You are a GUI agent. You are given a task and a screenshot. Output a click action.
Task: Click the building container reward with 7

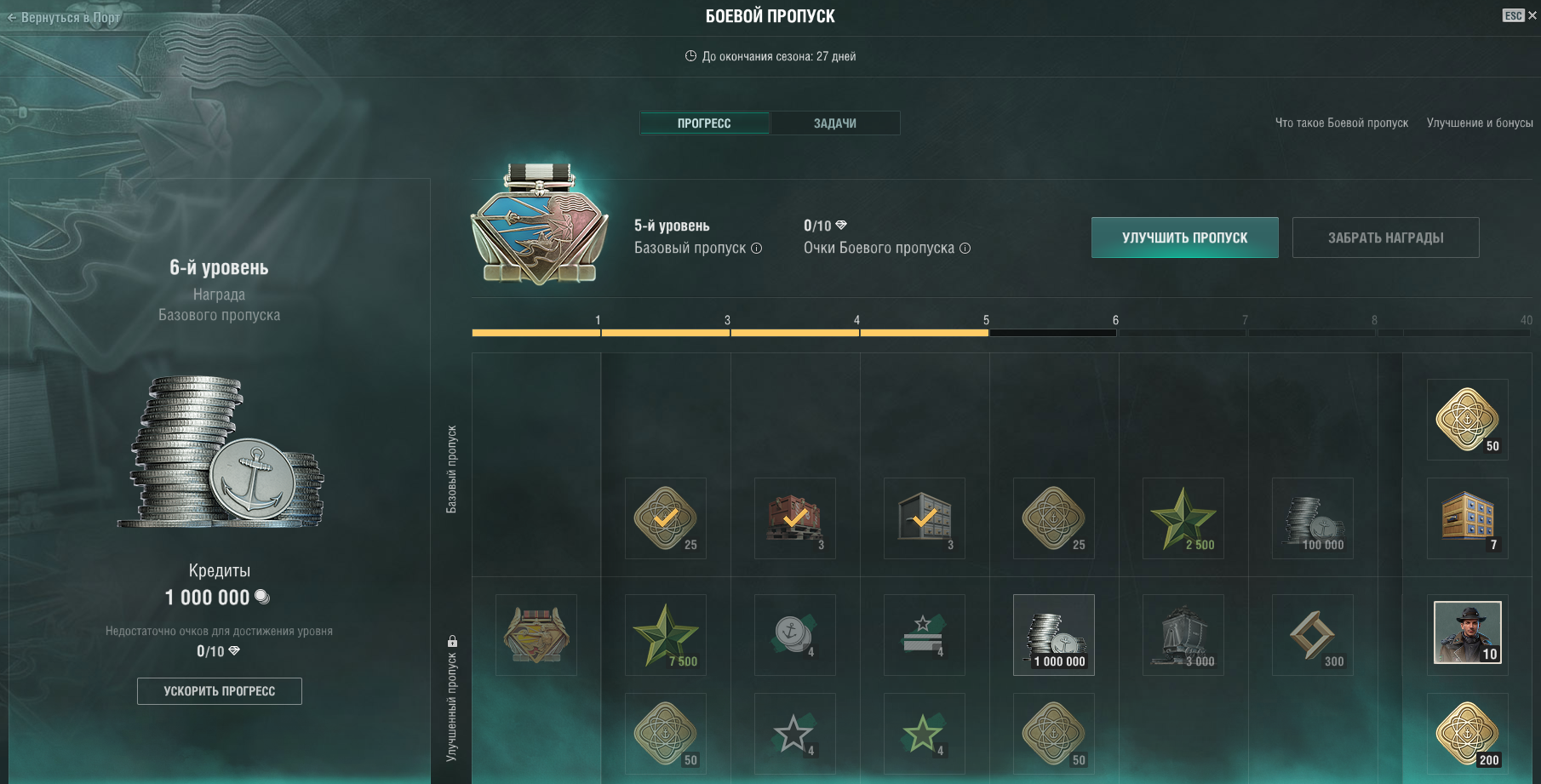[x=1468, y=518]
